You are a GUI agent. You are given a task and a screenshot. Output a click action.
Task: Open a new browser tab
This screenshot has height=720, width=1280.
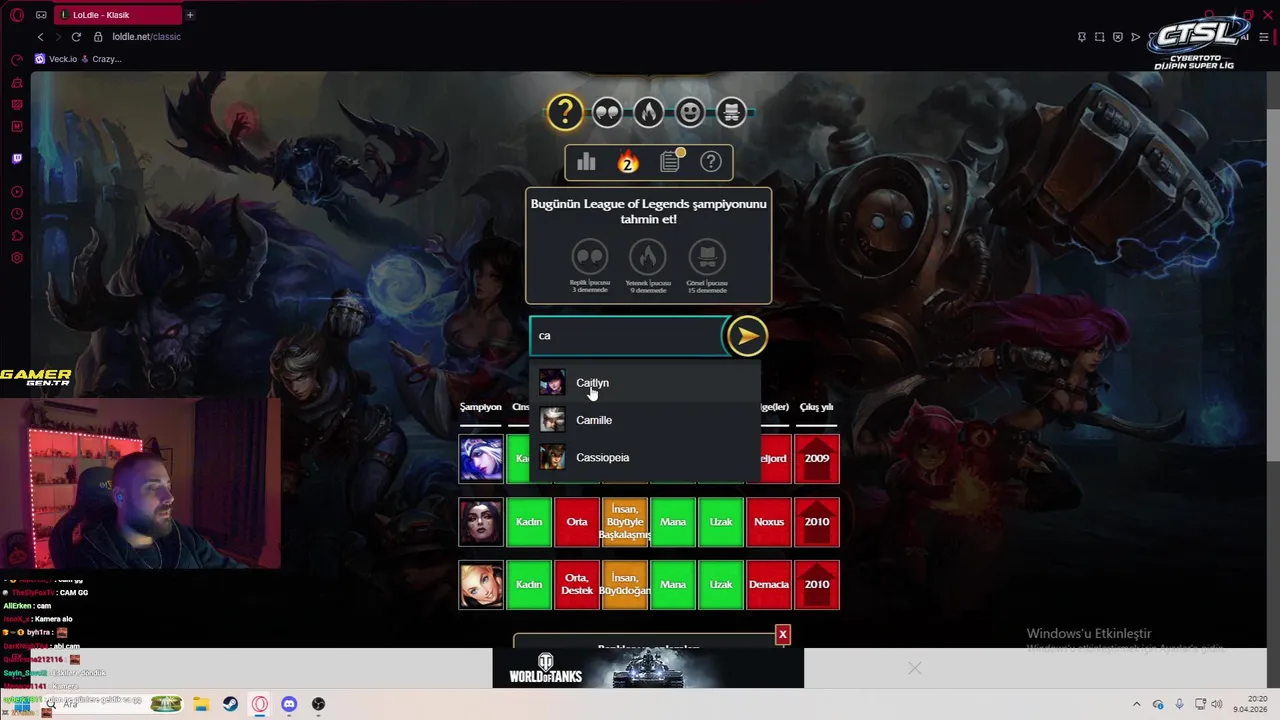[190, 15]
